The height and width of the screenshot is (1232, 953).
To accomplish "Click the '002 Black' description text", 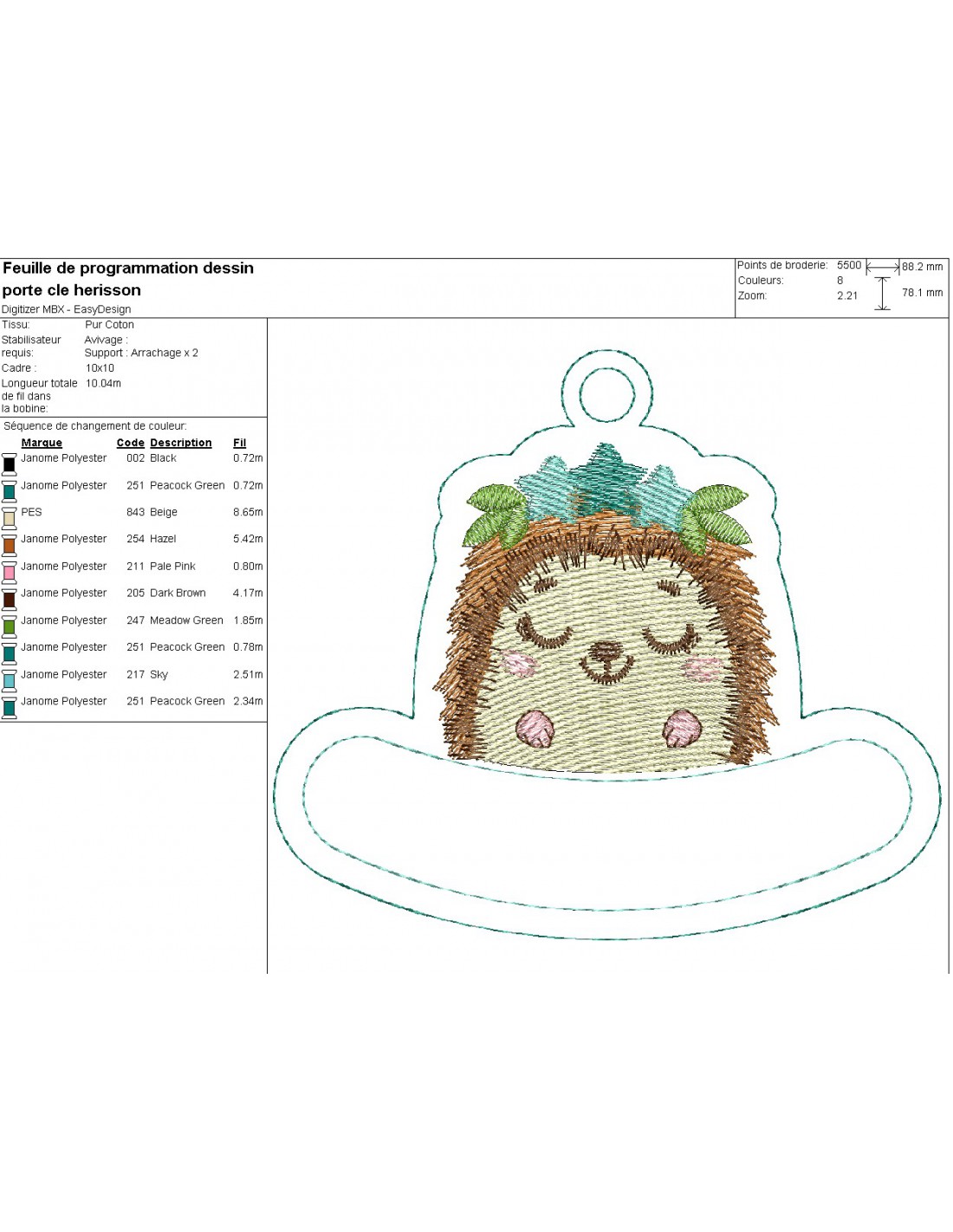I will tap(152, 458).
